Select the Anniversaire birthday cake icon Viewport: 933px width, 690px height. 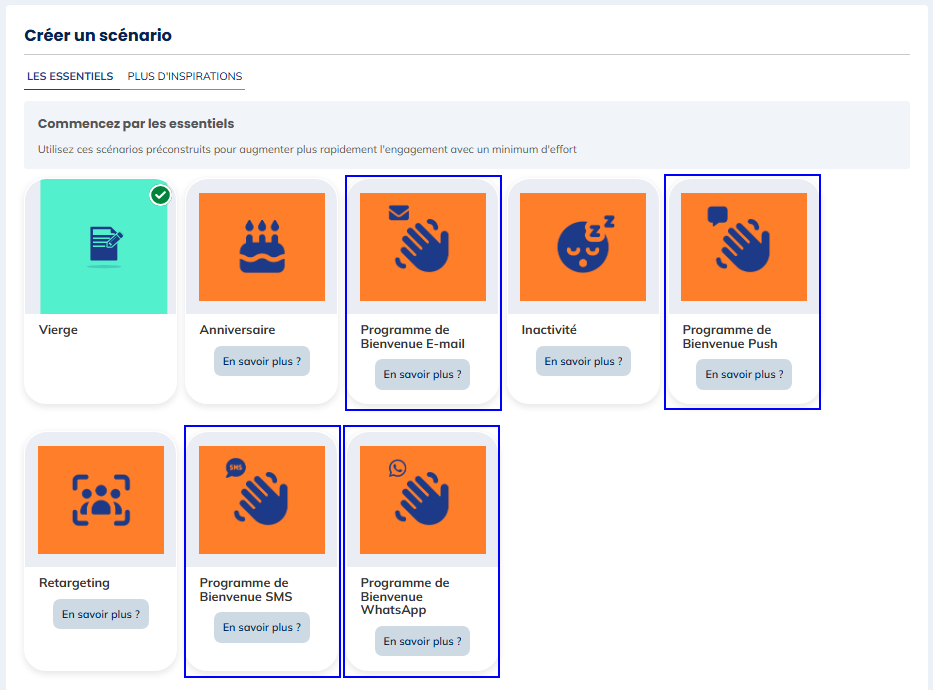tap(261, 246)
